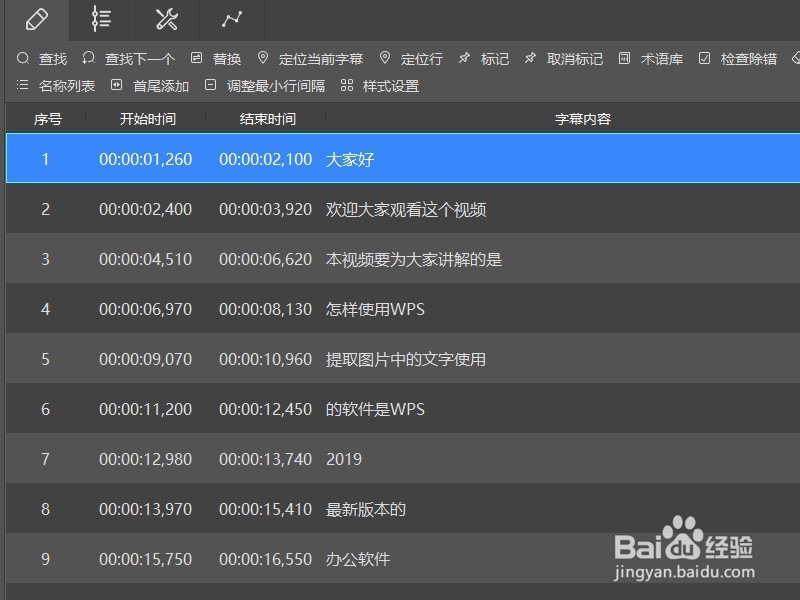Viewport: 800px width, 600px height.
Task: Switch to the wrench tools tab
Action: click(x=166, y=19)
